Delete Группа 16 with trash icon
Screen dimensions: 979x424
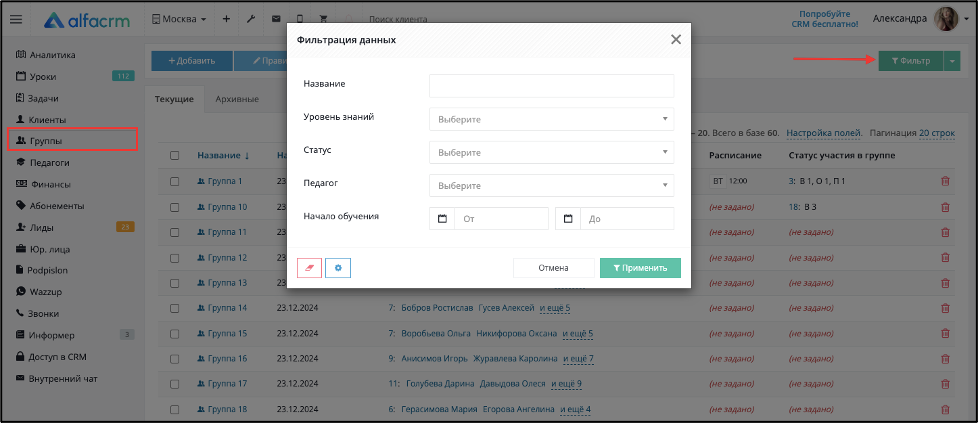point(945,358)
